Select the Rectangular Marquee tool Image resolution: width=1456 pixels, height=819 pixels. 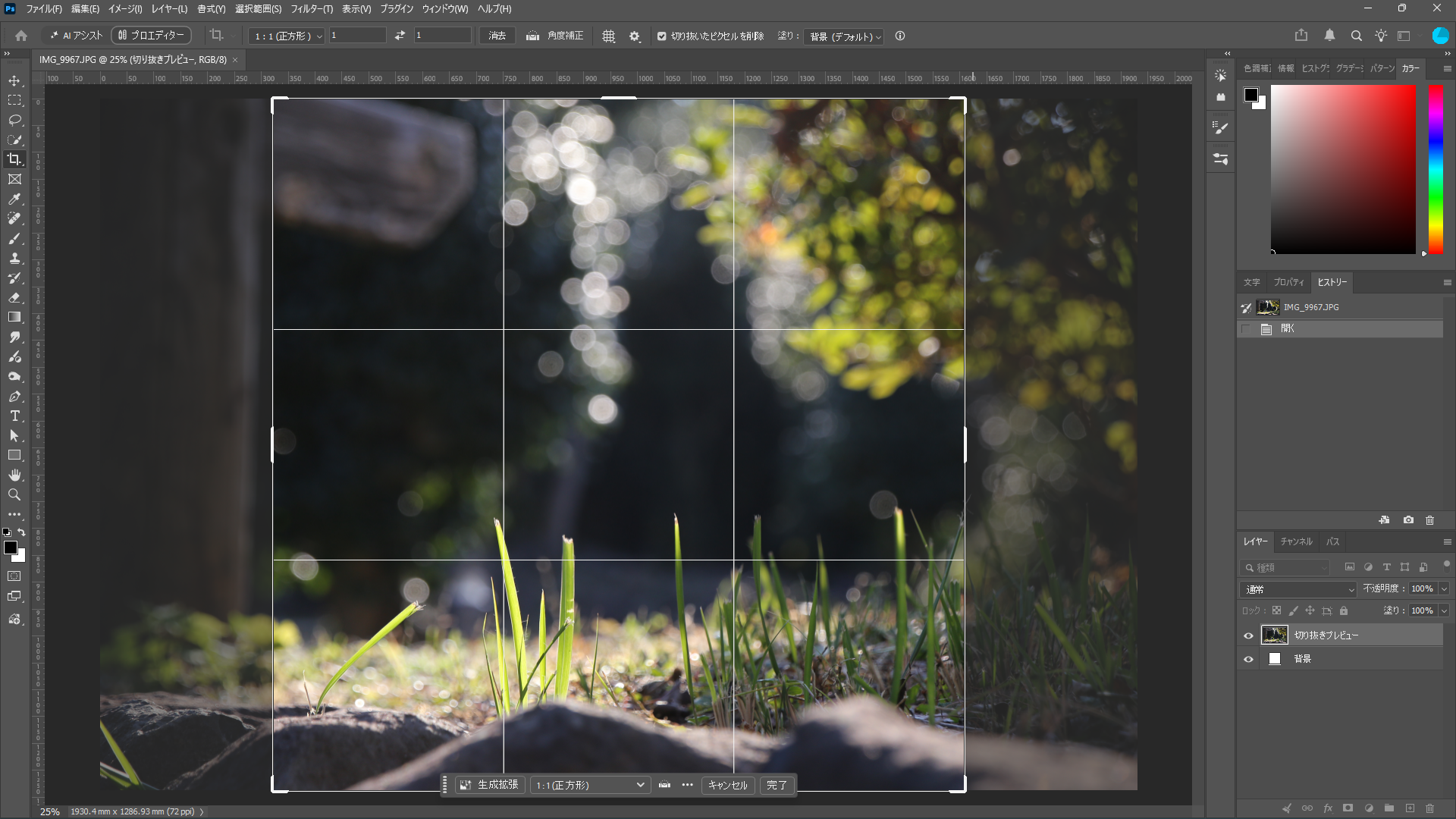(14, 100)
